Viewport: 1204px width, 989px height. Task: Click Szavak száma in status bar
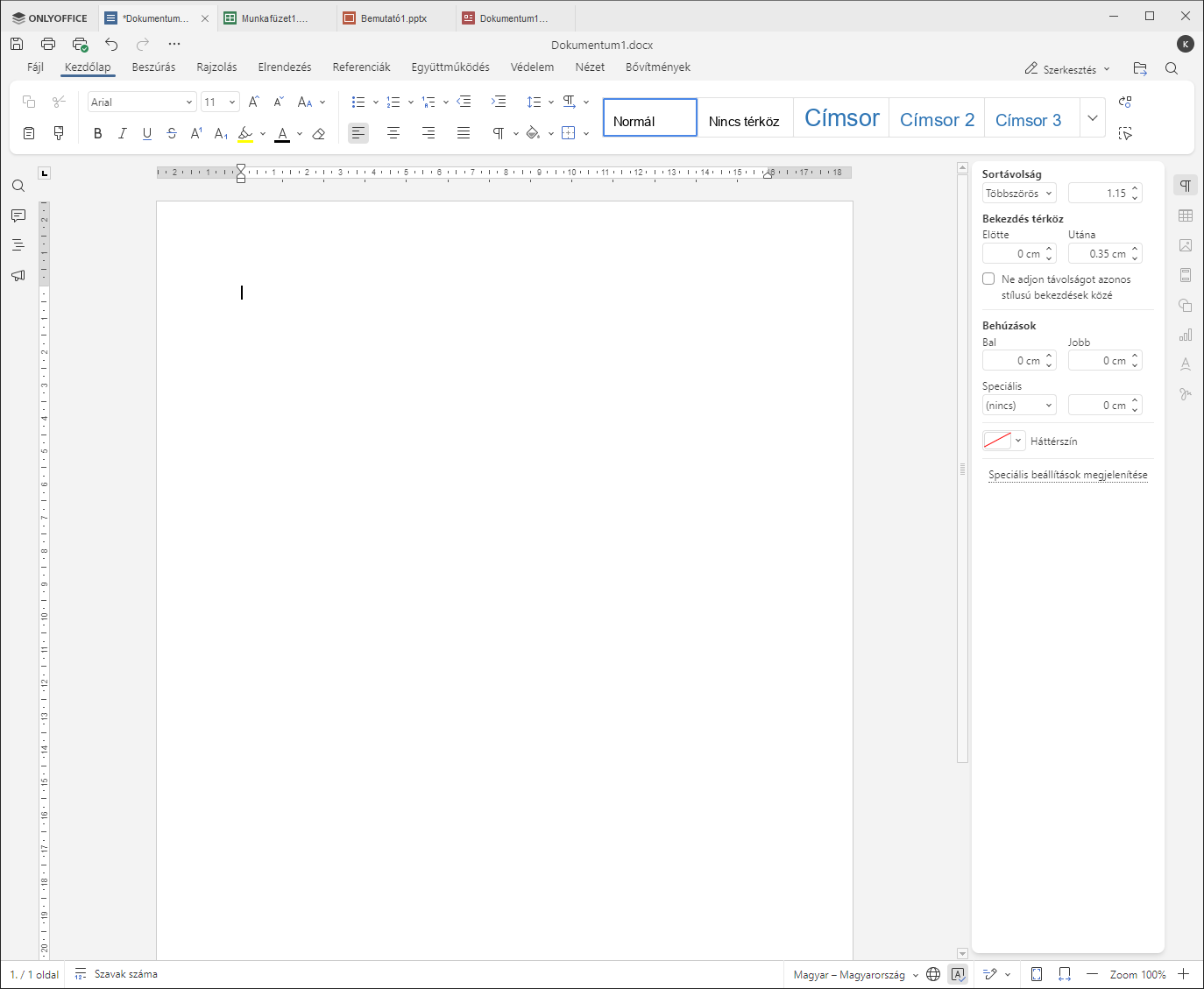coord(117,974)
